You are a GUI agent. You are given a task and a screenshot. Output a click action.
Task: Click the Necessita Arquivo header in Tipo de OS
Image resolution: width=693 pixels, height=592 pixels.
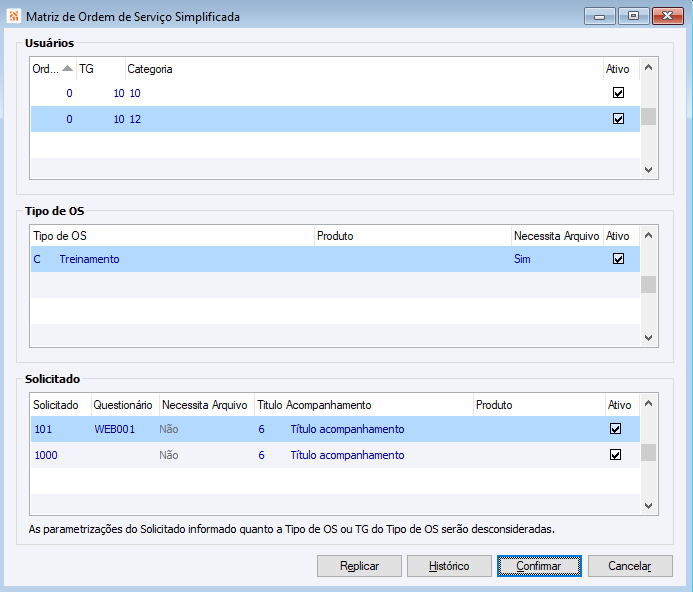[x=556, y=236]
